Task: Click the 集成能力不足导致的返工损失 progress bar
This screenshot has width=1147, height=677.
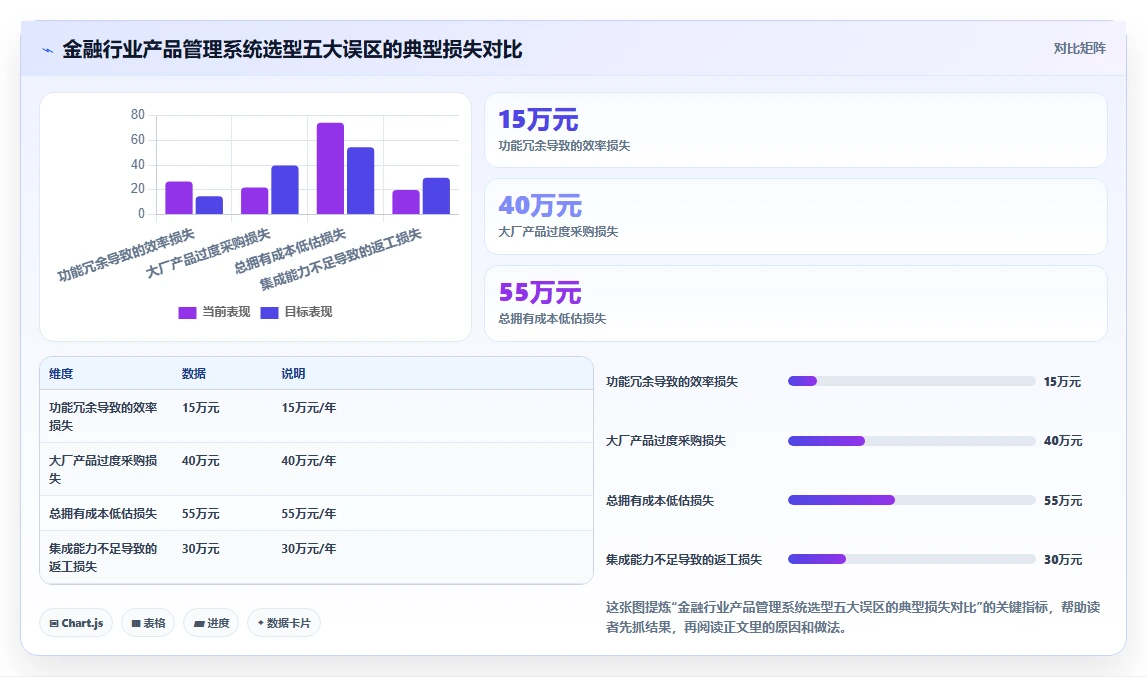Action: point(911,559)
